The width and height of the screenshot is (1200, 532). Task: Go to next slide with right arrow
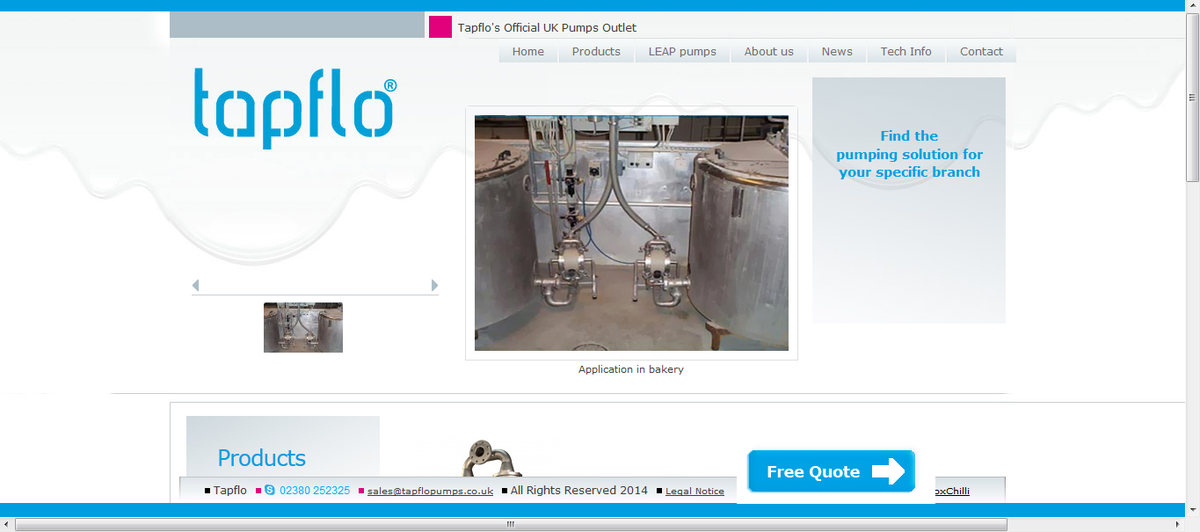click(434, 286)
